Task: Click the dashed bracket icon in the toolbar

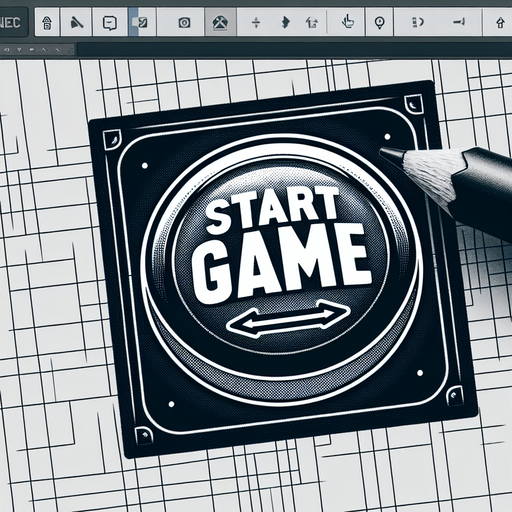Action: click(418, 23)
